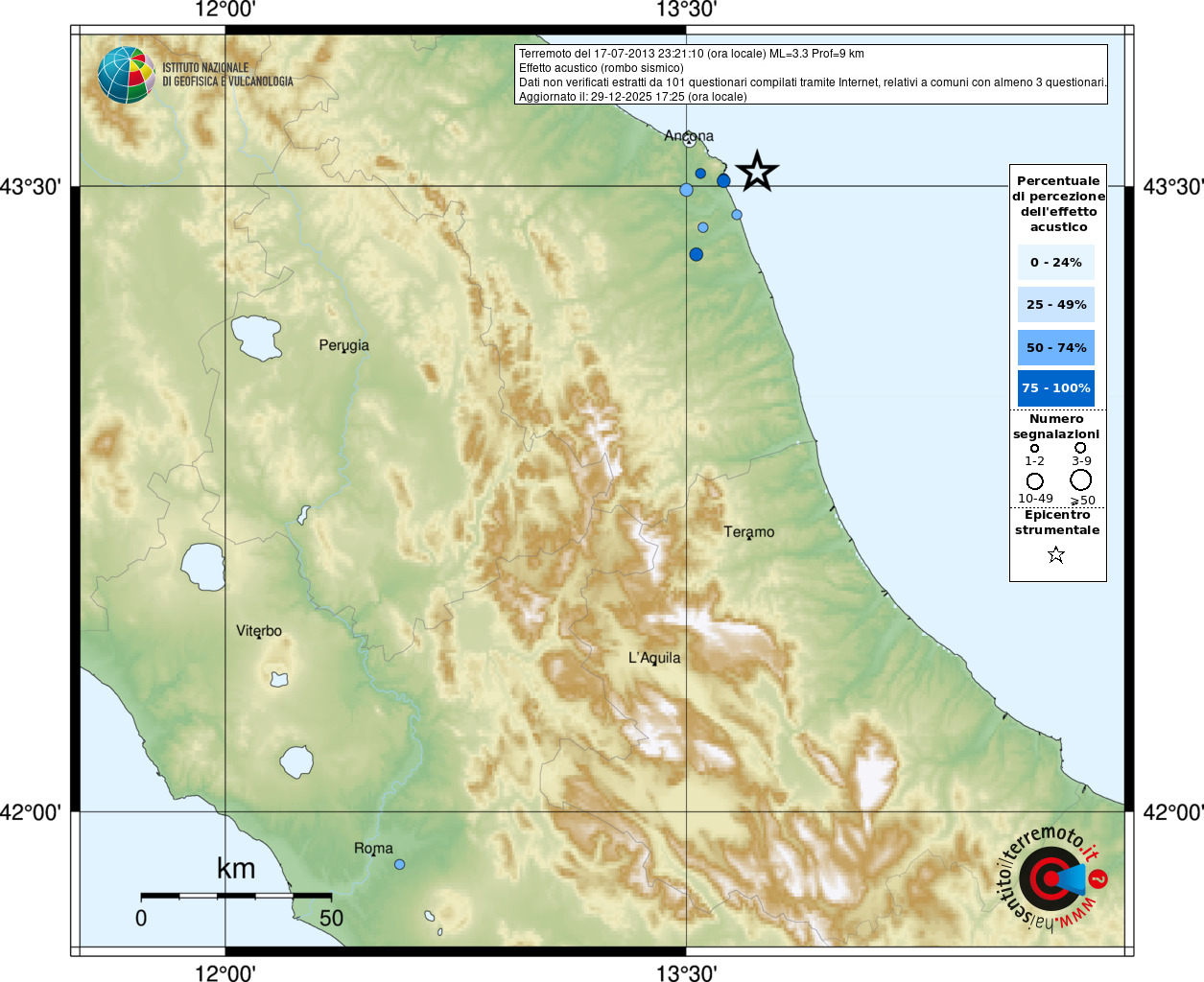Click the white circle marker under Ancona label

689,141
